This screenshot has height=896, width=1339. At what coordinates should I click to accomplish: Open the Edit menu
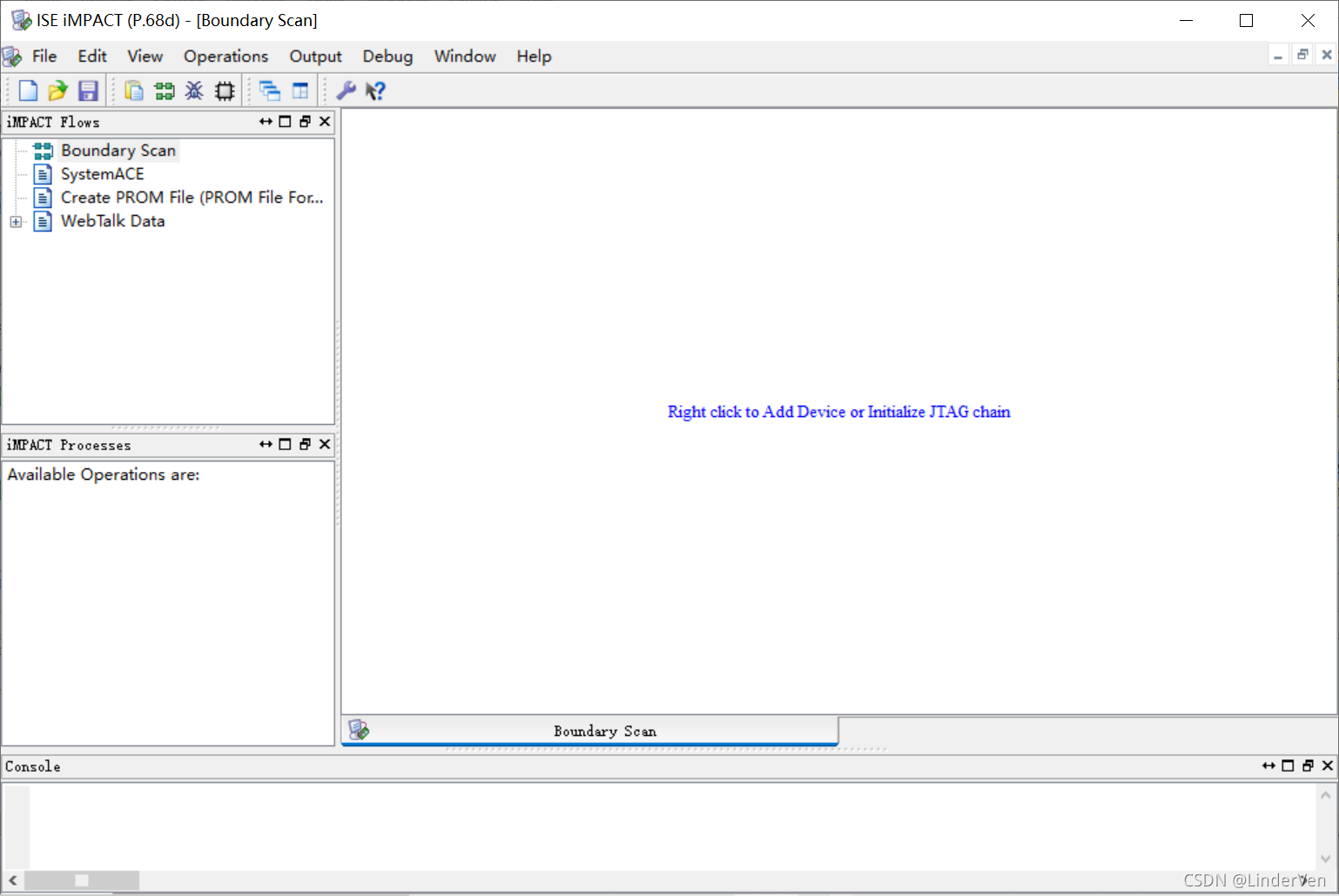92,57
